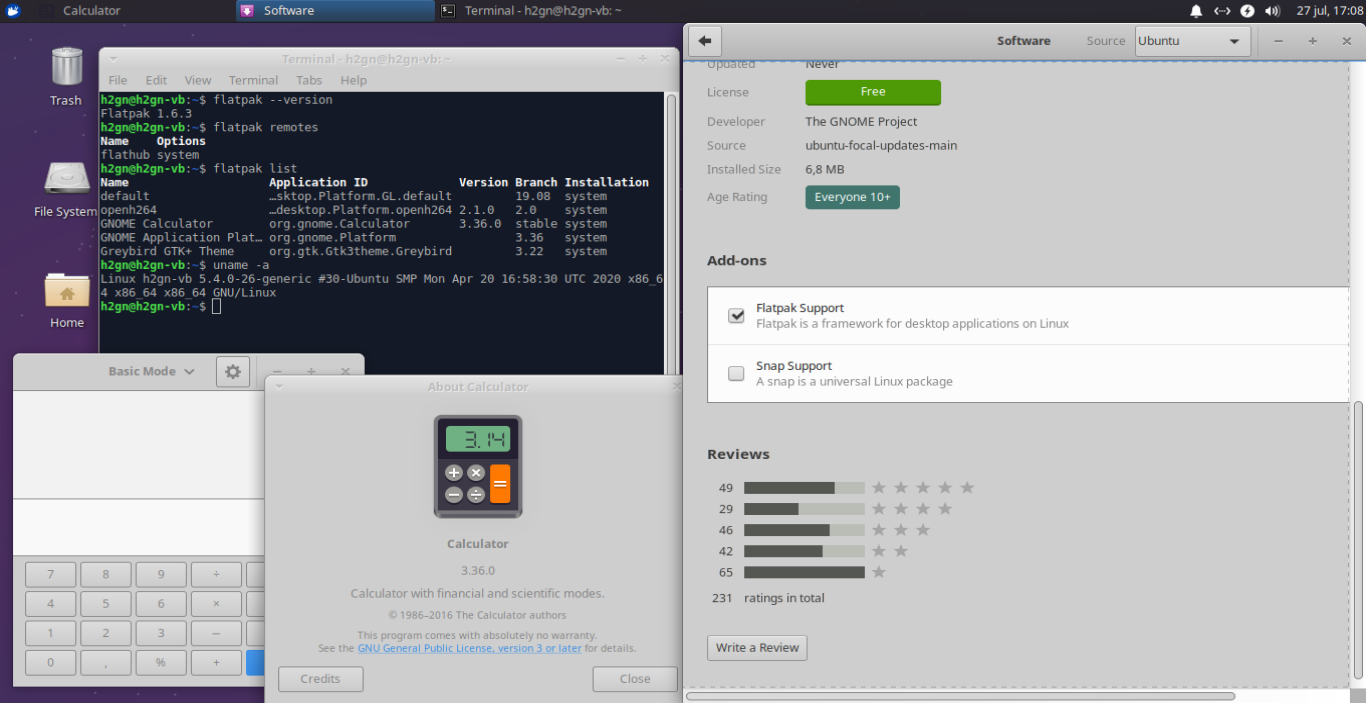Open Calculator preferences via the gear icon

[233, 371]
